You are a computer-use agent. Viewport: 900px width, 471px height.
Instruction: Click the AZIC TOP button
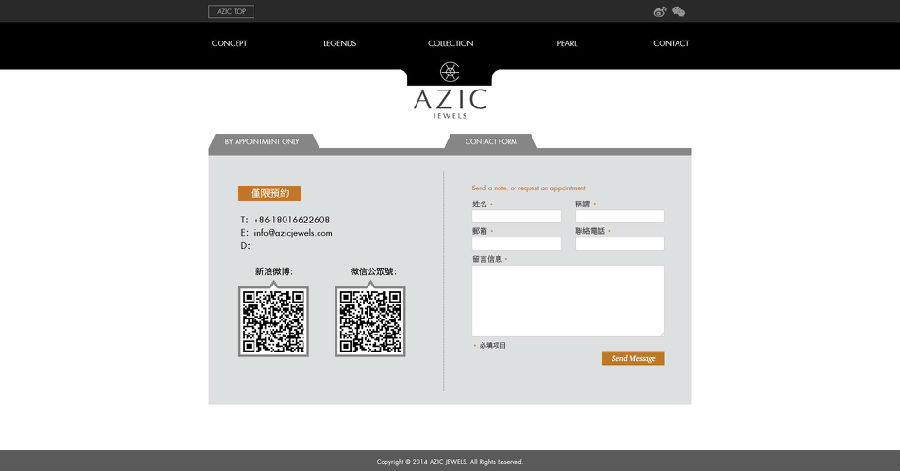tap(231, 11)
